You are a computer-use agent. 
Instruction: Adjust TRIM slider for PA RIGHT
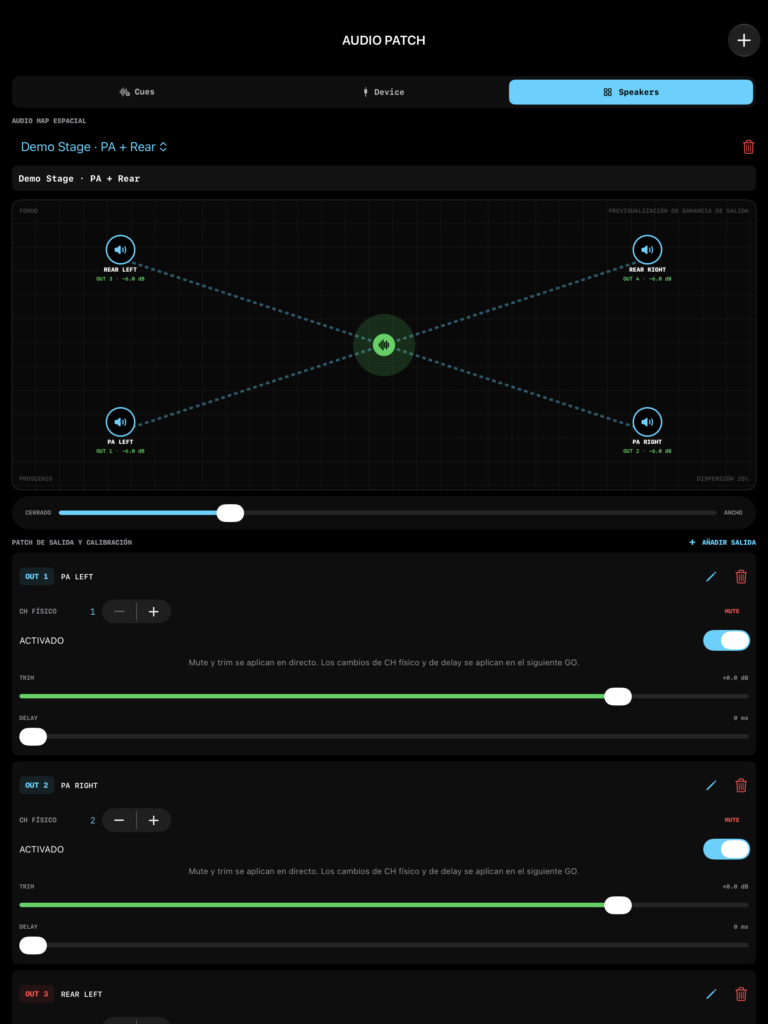[384, 905]
